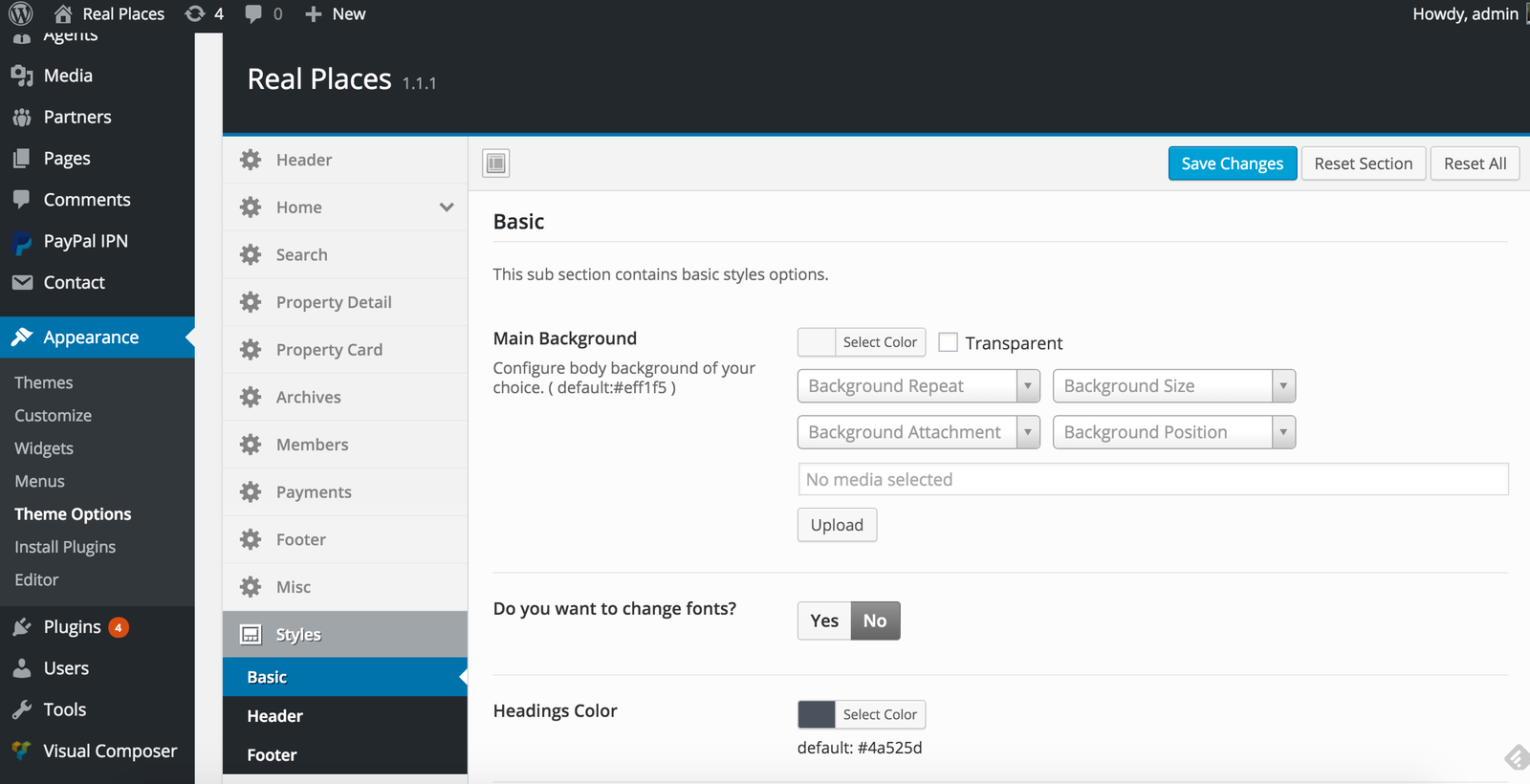The width and height of the screenshot is (1530, 784).
Task: Expand the Home section chevron
Action: (447, 207)
